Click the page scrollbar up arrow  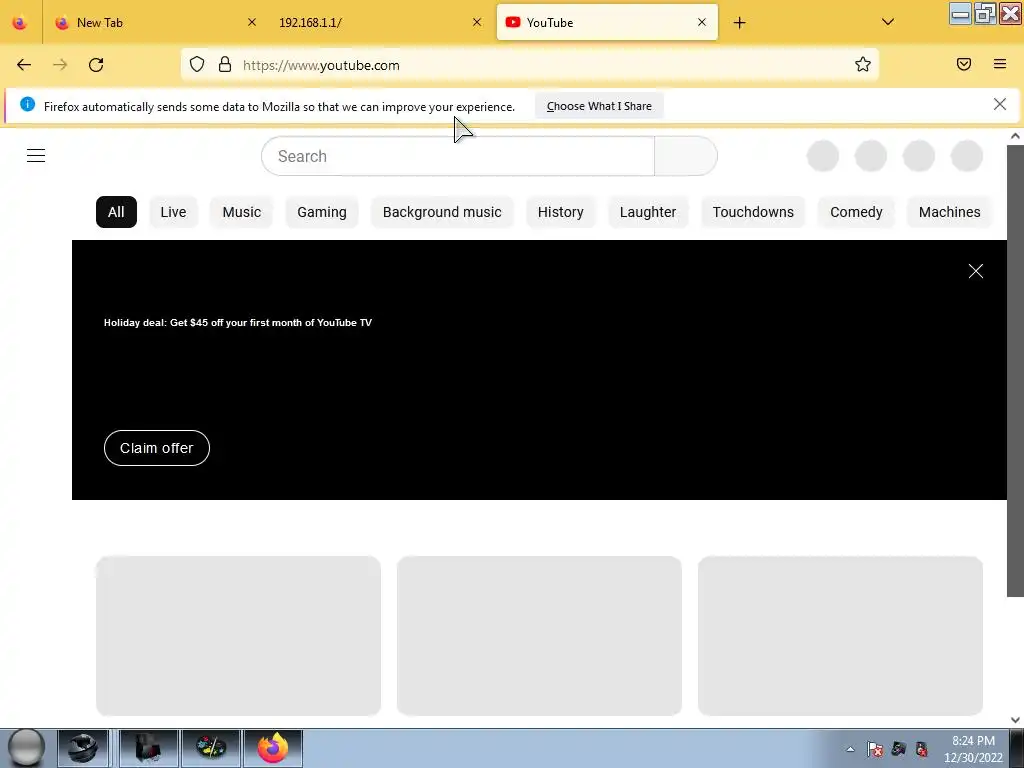1015,136
